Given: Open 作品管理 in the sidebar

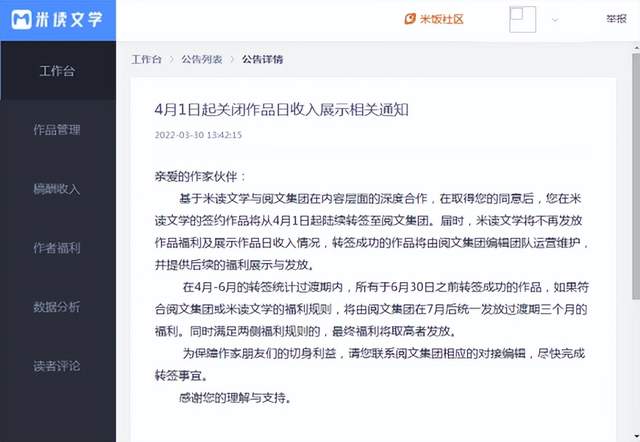Looking at the screenshot, I should click(x=57, y=129).
